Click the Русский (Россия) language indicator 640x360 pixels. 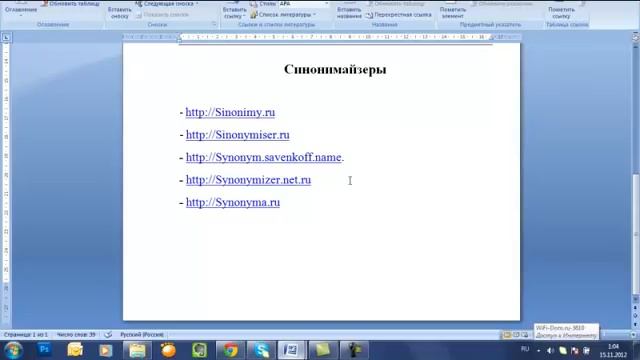142,335
